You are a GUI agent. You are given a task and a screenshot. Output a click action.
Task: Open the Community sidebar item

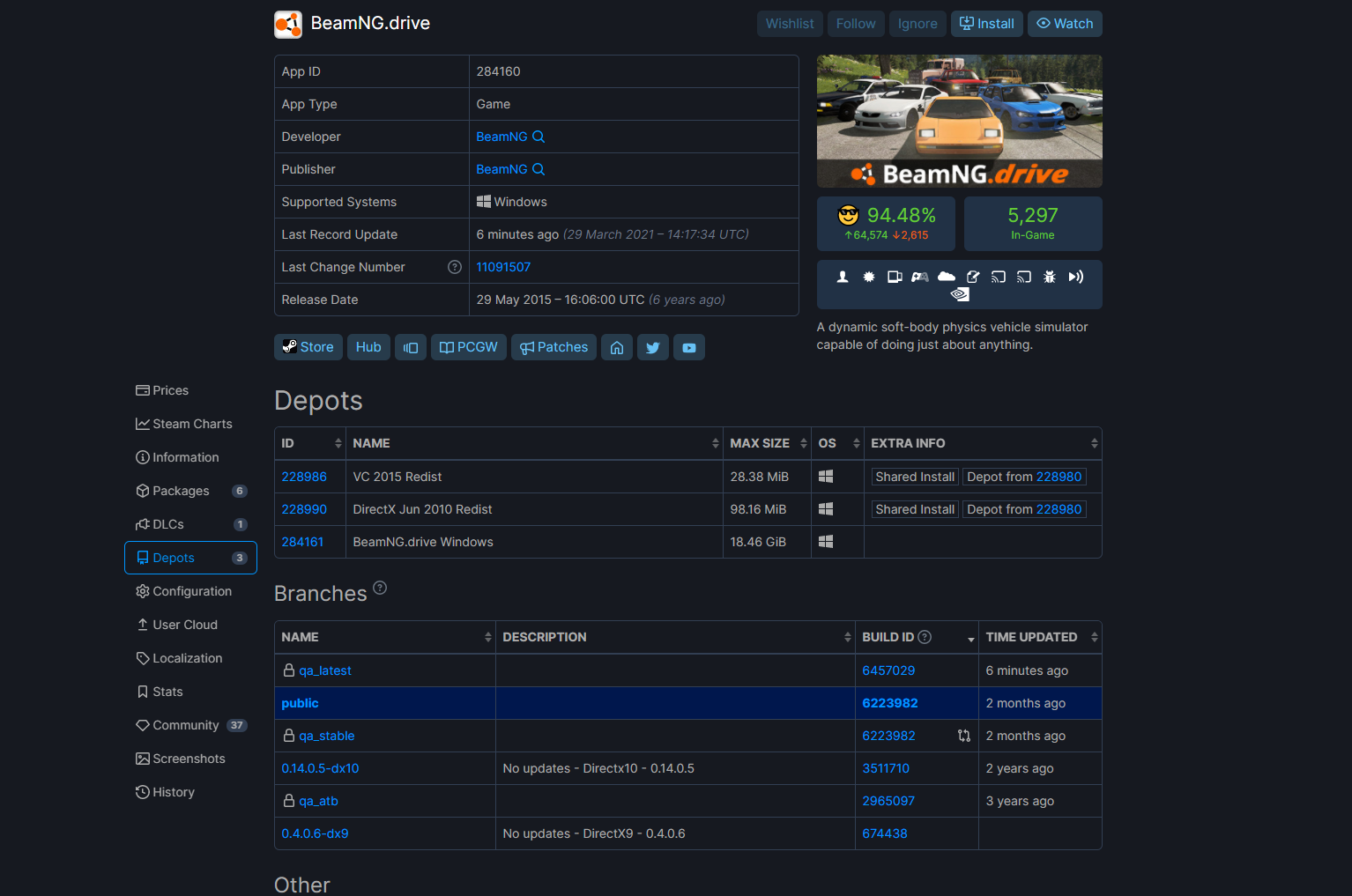pyautogui.click(x=190, y=725)
